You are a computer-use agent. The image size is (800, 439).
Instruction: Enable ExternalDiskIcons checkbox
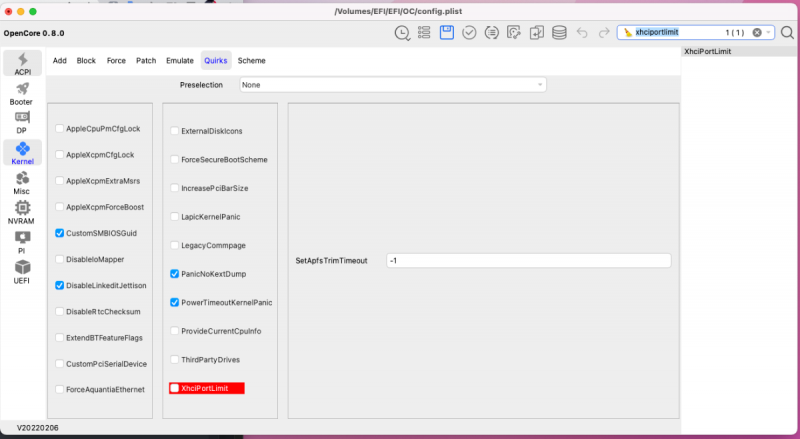tap(174, 131)
